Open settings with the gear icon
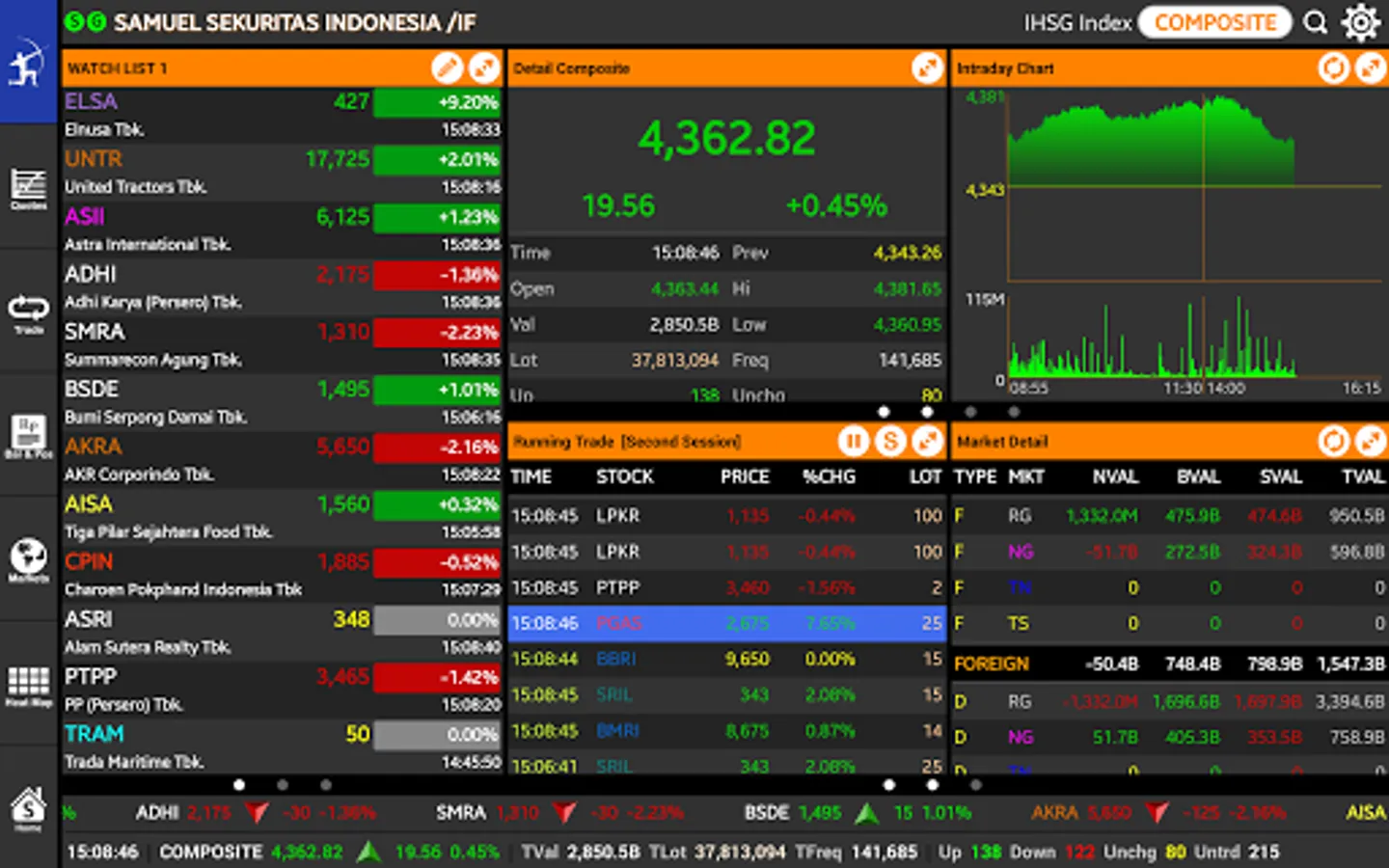The width and height of the screenshot is (1389, 868). point(1360,22)
